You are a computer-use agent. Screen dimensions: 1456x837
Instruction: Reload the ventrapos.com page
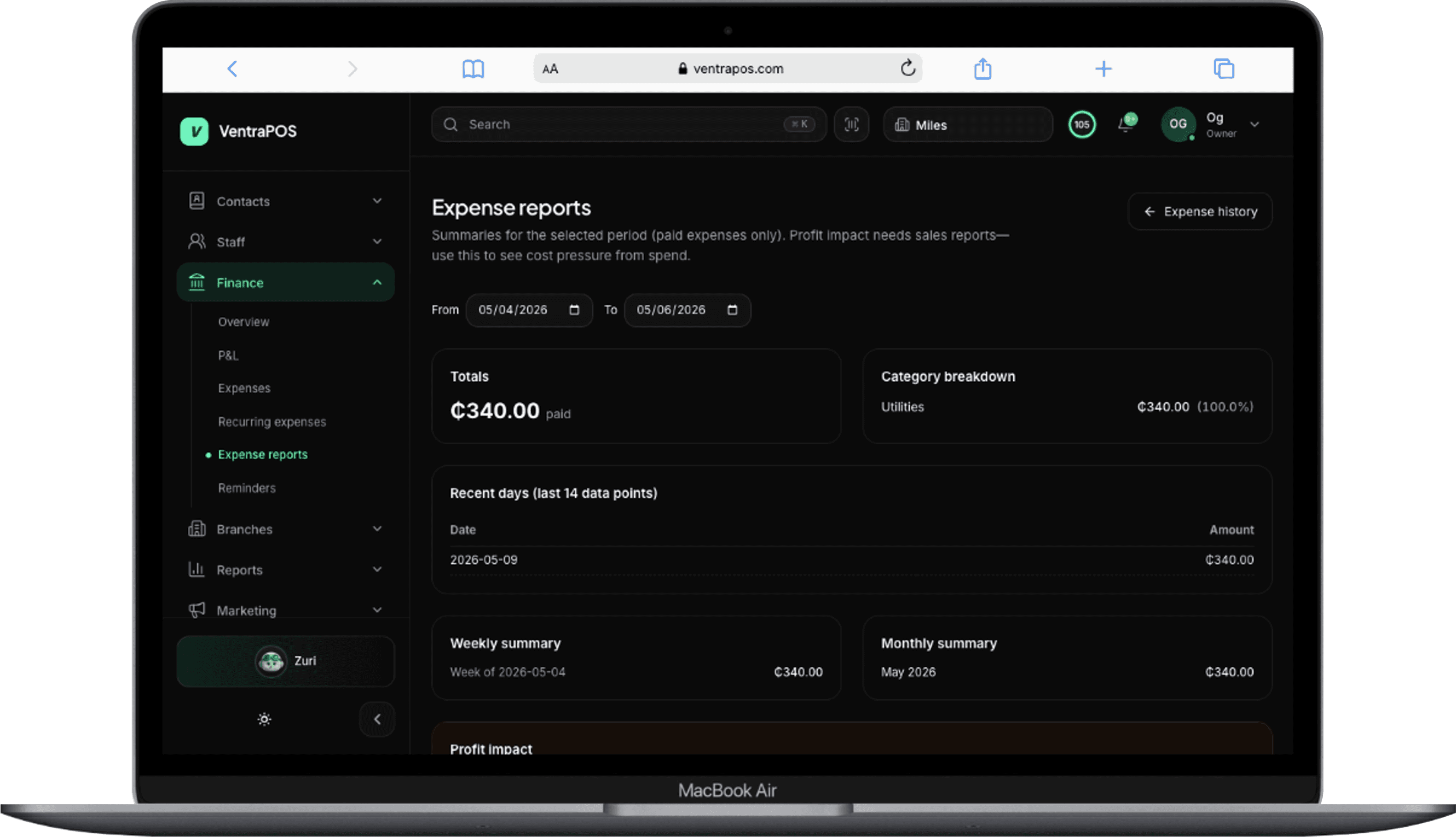[x=908, y=69]
